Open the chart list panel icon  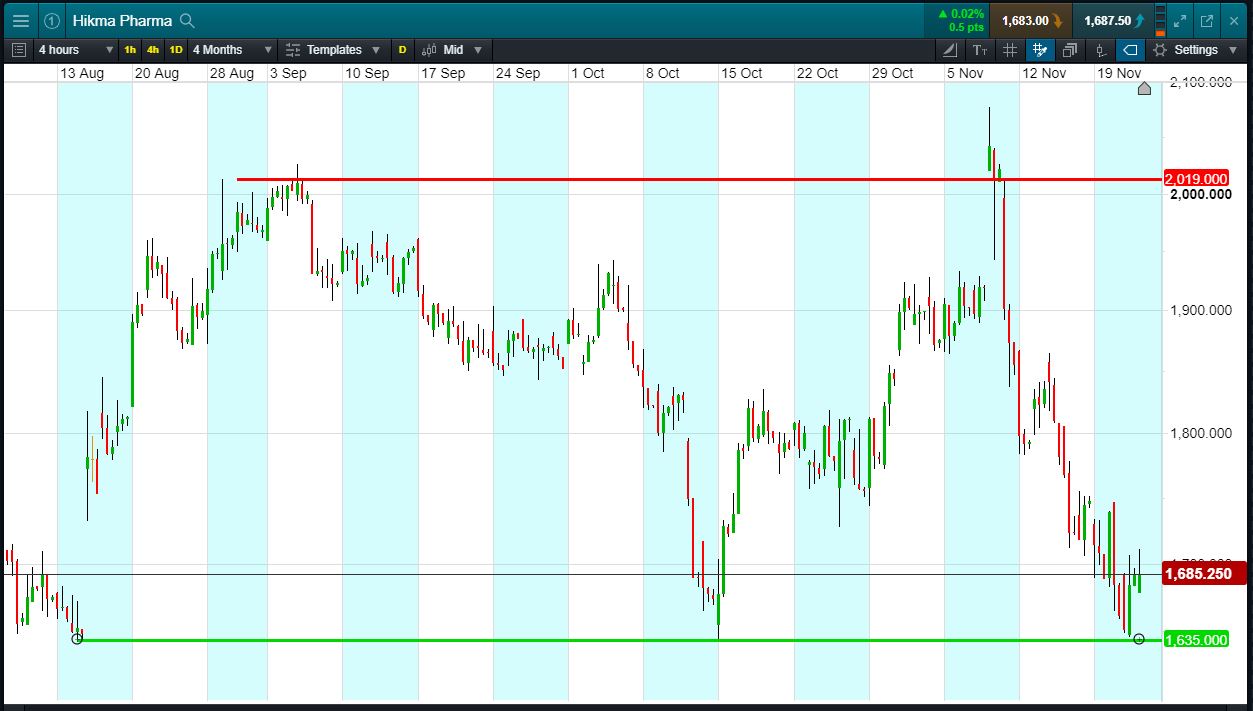click(x=19, y=50)
